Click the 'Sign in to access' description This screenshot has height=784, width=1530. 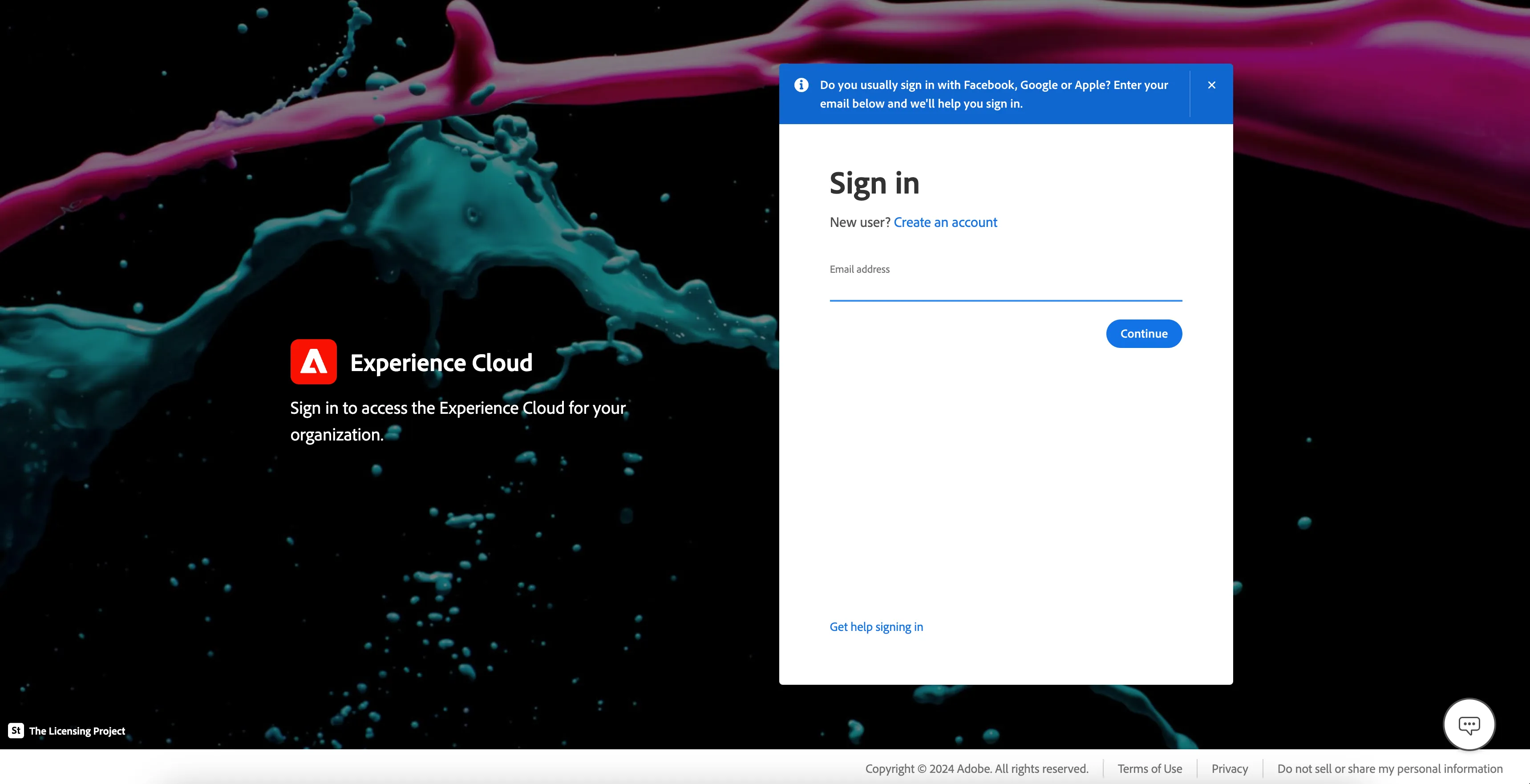click(458, 421)
